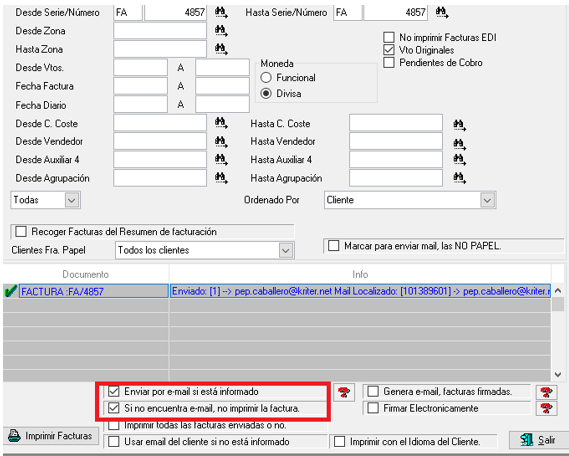Click the Imprimir Facturas button
This screenshot has height=456, width=569.
[x=51, y=436]
